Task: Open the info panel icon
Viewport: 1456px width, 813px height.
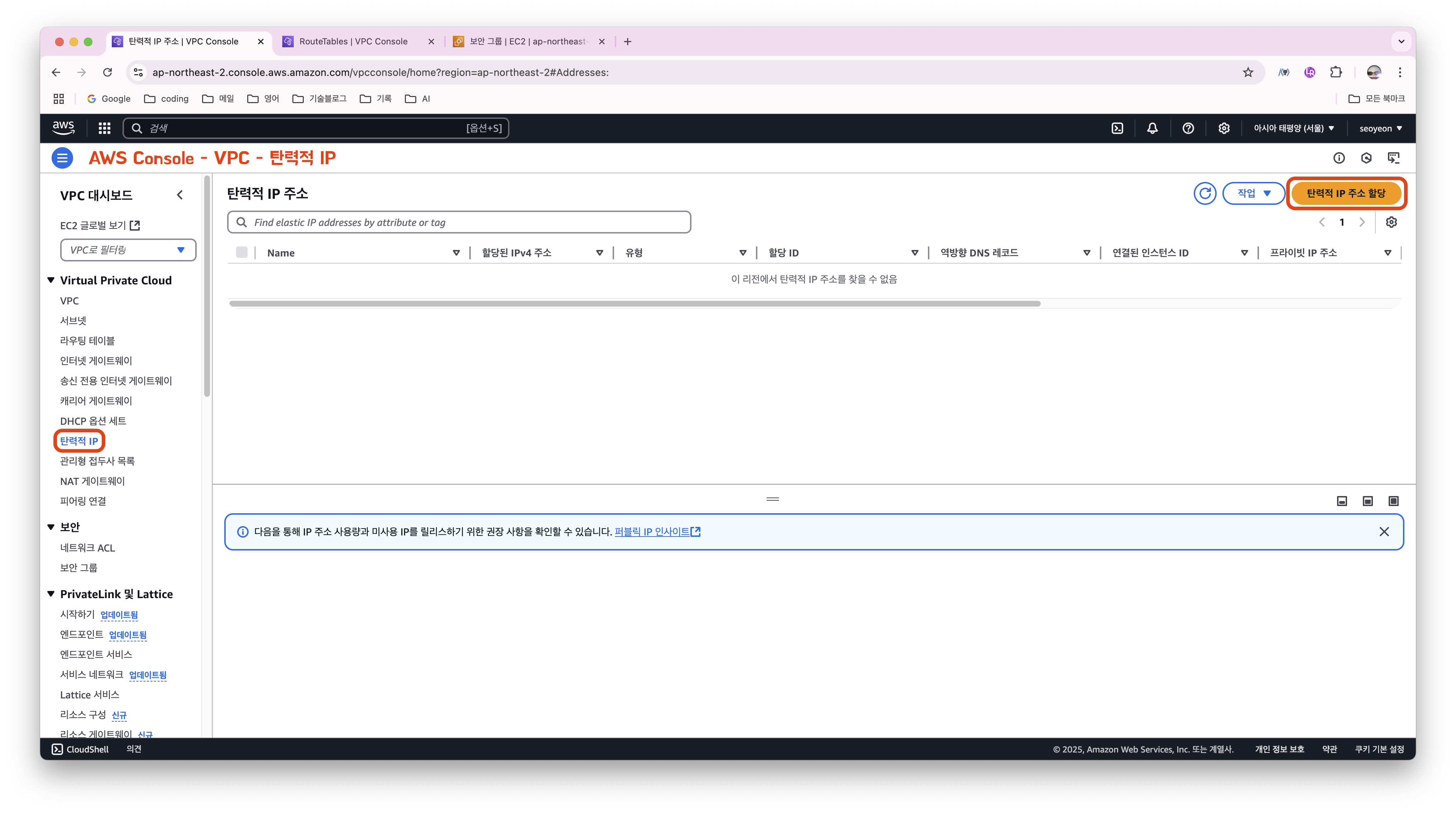Action: click(1338, 158)
